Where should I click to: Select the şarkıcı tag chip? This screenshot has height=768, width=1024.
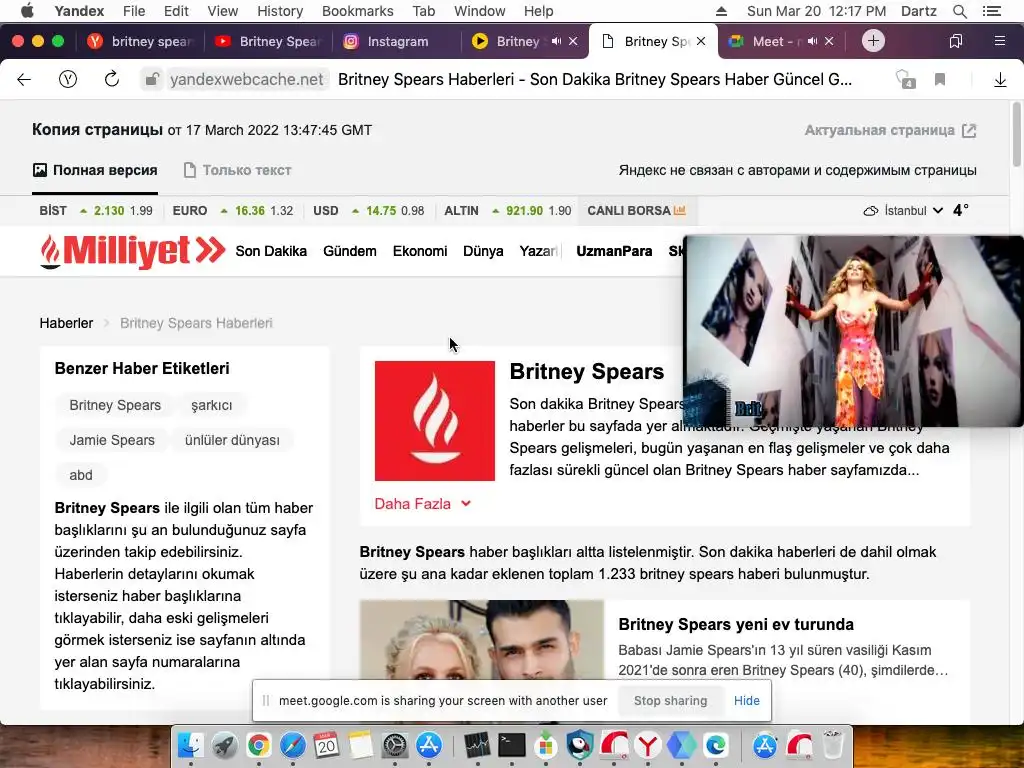212,405
